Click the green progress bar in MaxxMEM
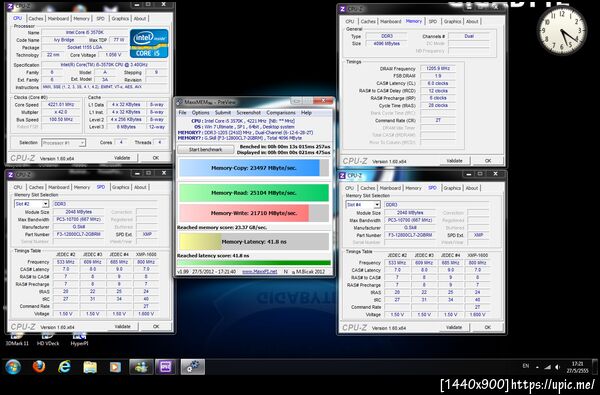 tap(254, 263)
